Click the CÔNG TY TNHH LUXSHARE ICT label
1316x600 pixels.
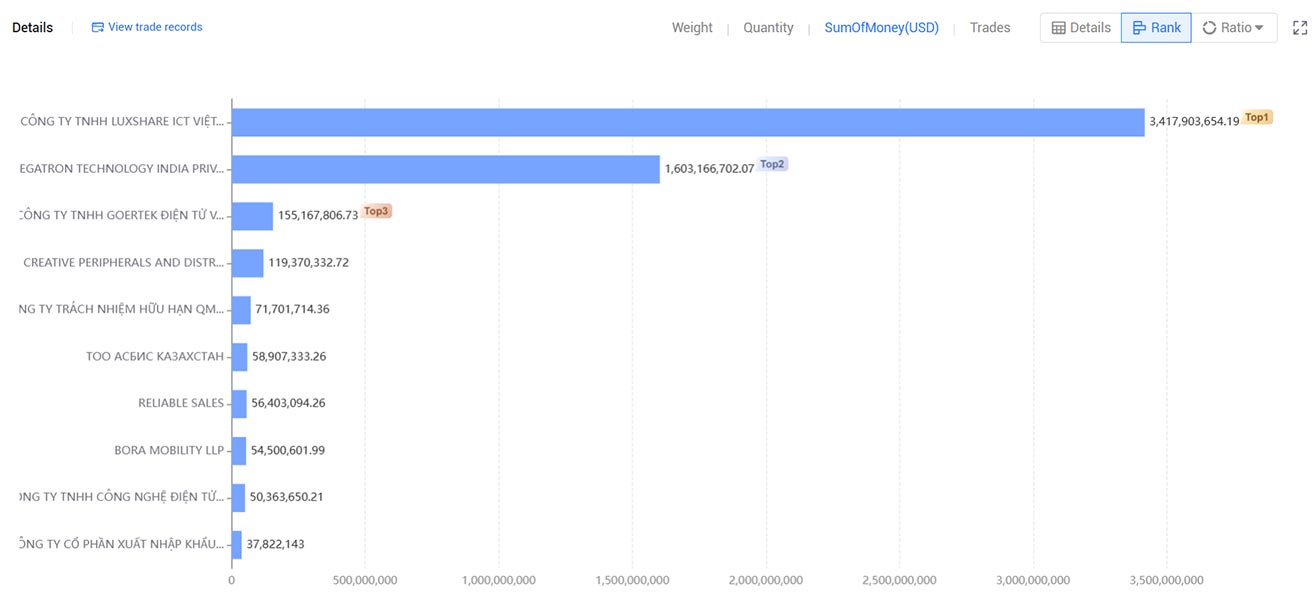122,122
